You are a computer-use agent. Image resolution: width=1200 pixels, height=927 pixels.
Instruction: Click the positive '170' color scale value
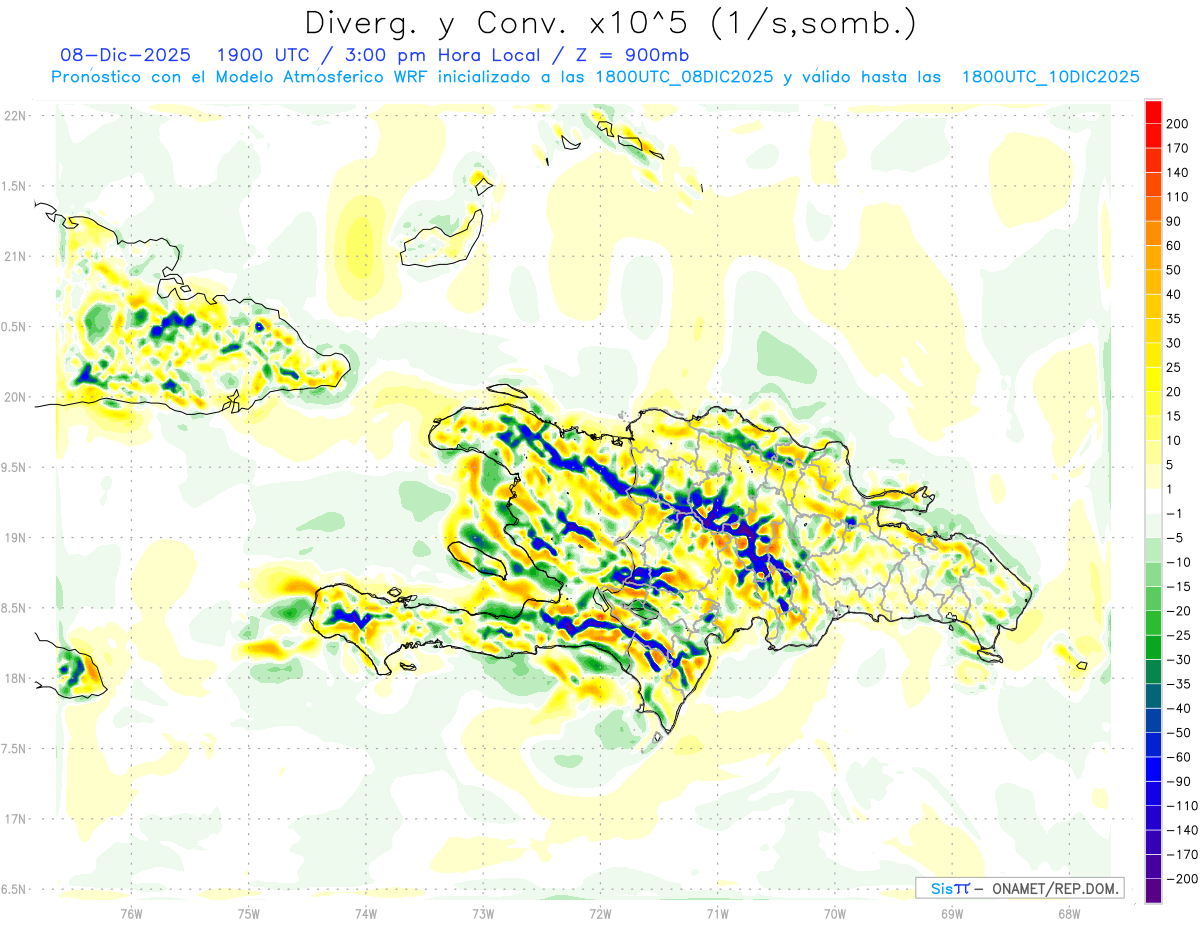[1177, 148]
